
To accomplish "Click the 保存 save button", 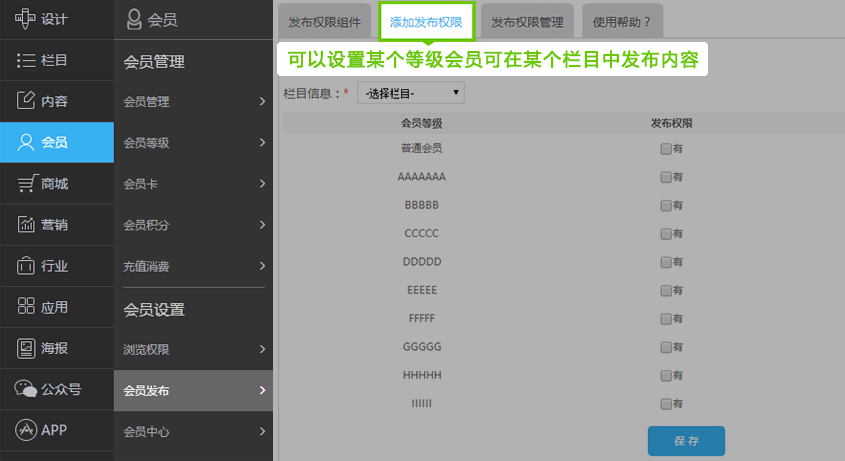I will coord(686,441).
